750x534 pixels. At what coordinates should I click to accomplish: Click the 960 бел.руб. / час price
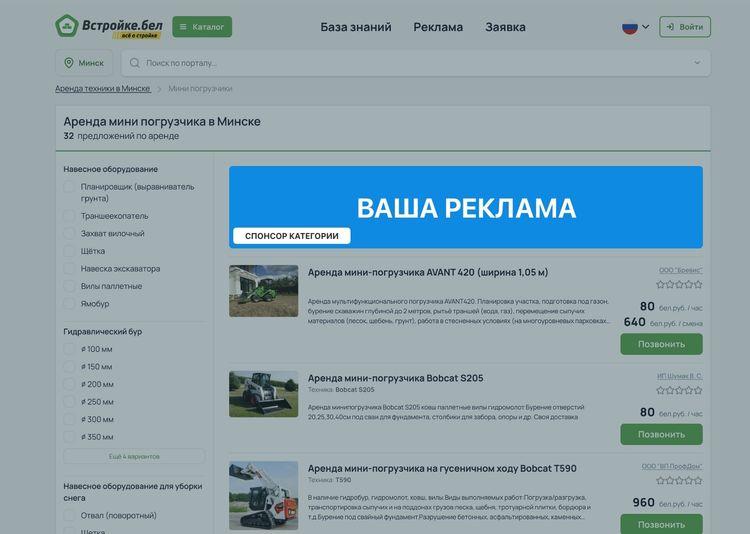668,502
